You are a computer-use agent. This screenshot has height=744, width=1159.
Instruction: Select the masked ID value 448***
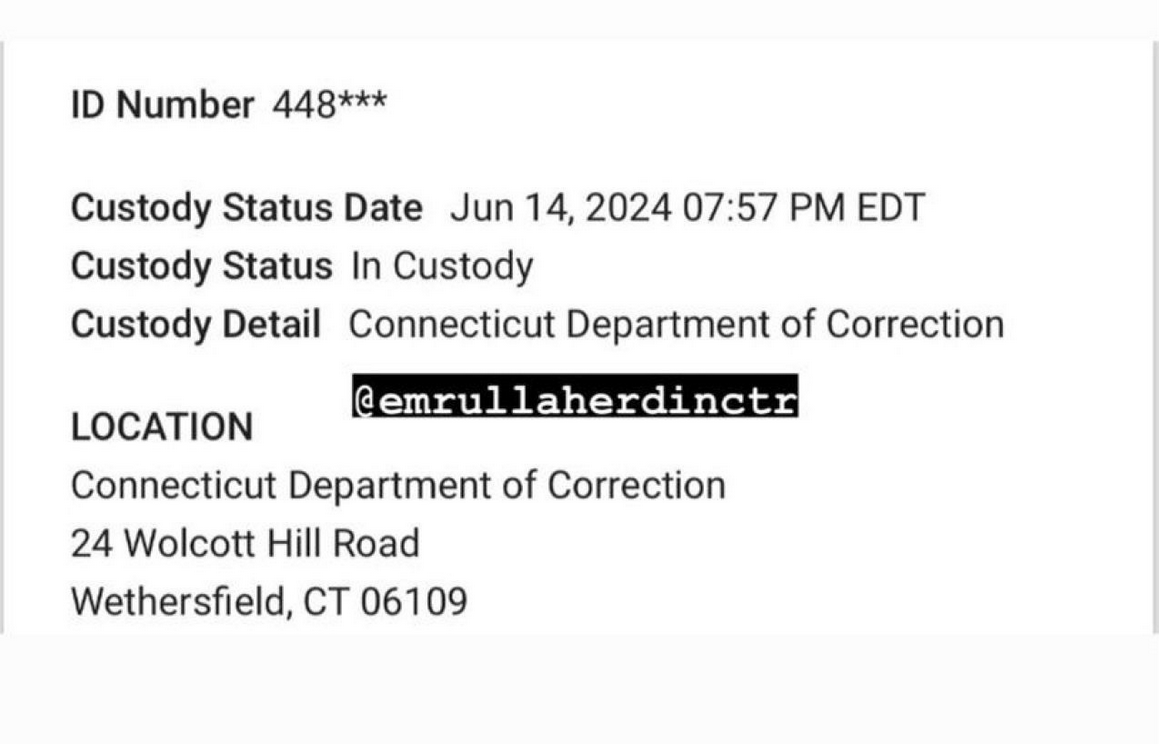[329, 105]
